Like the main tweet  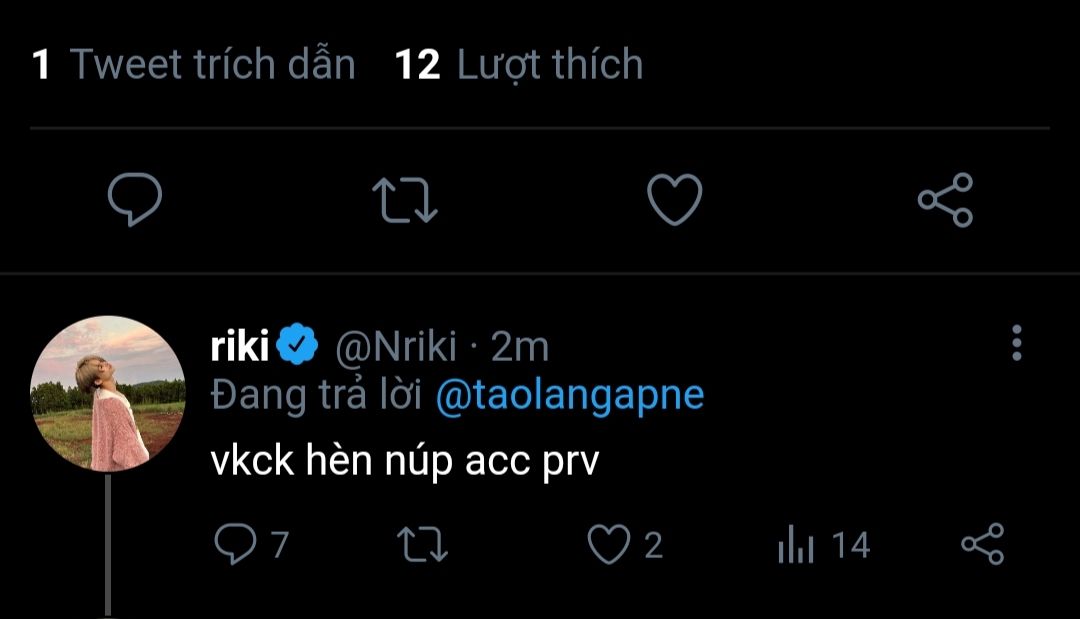point(675,199)
